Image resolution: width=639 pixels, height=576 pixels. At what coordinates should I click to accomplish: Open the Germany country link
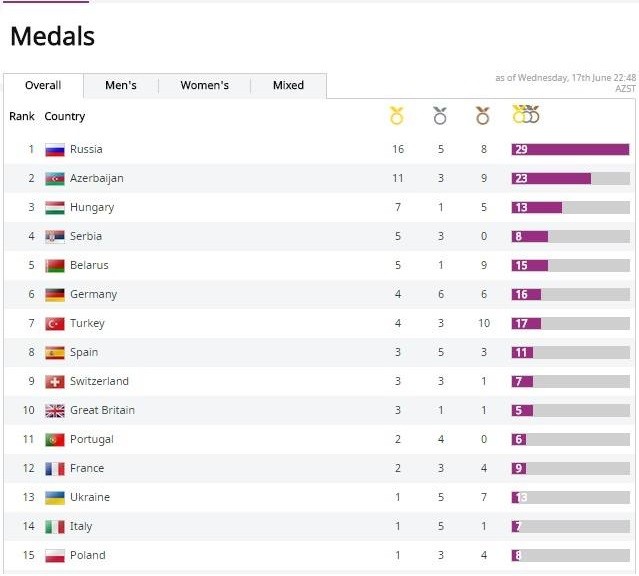pyautogui.click(x=93, y=295)
